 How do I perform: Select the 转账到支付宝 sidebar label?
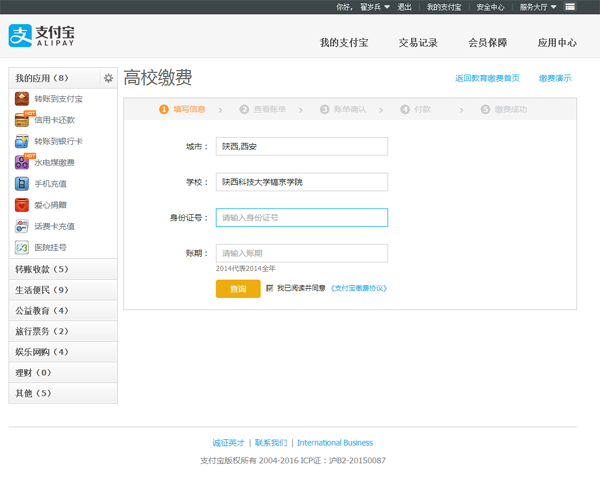click(x=59, y=99)
